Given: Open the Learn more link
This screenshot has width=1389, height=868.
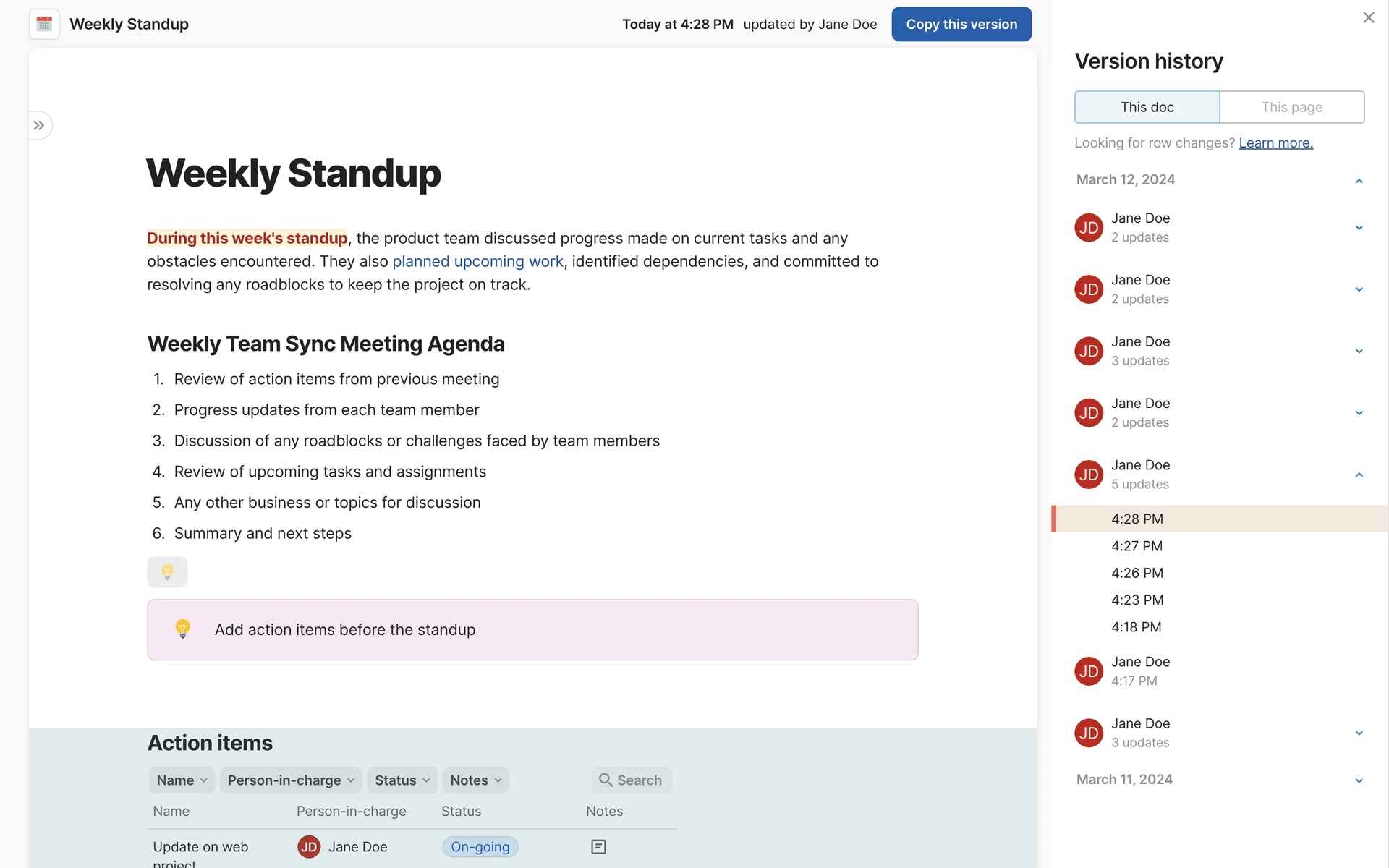Looking at the screenshot, I should 1275,142.
